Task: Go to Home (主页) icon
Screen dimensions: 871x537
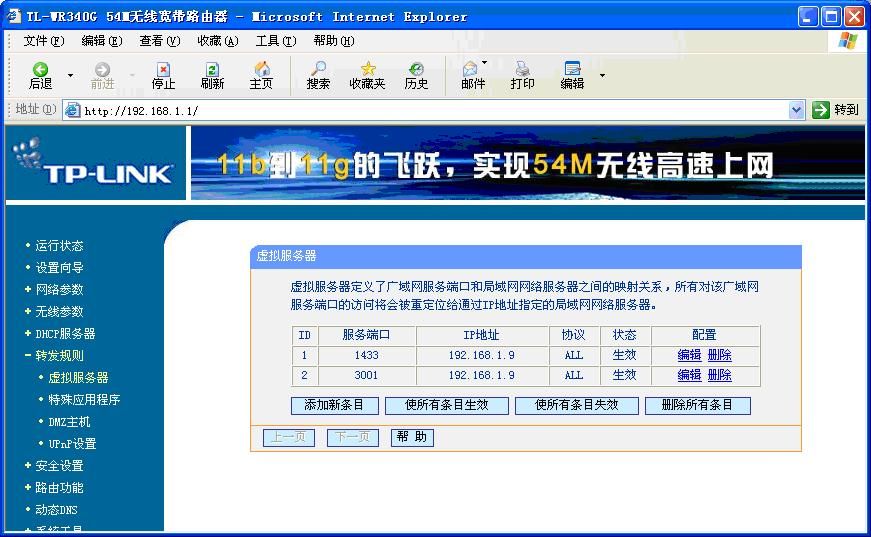Action: [x=261, y=69]
